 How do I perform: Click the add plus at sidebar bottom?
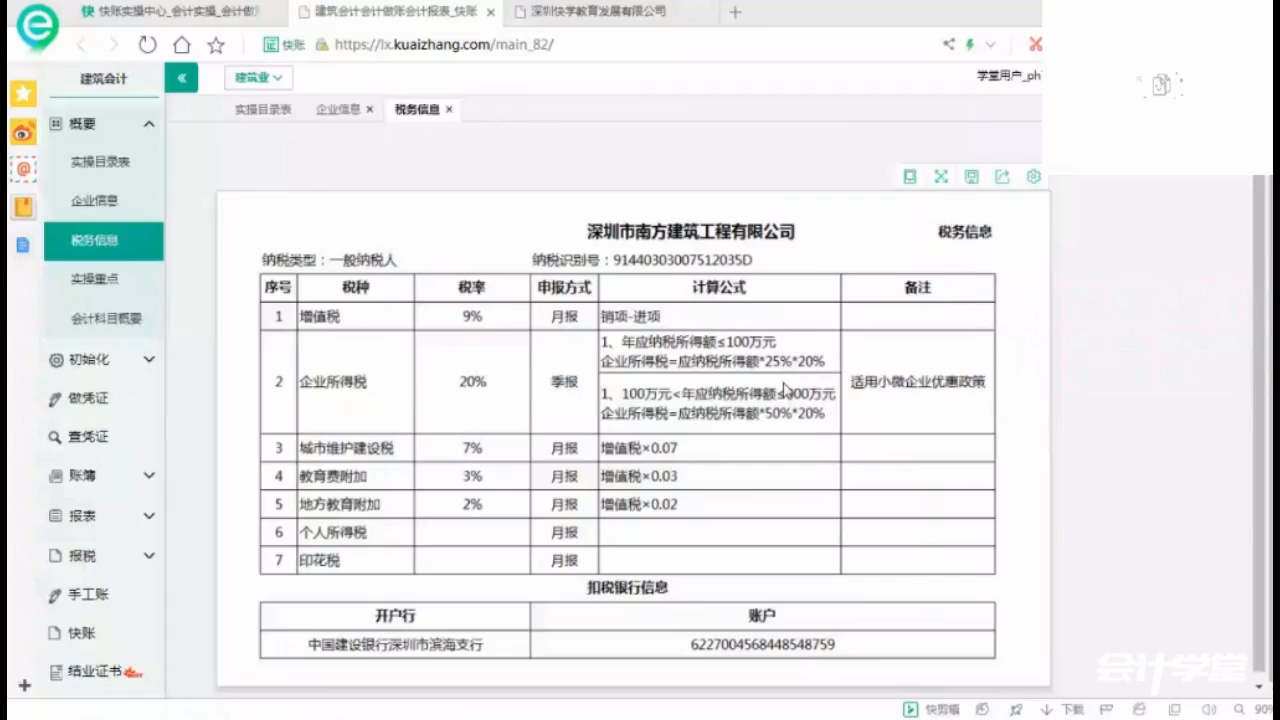(24, 686)
